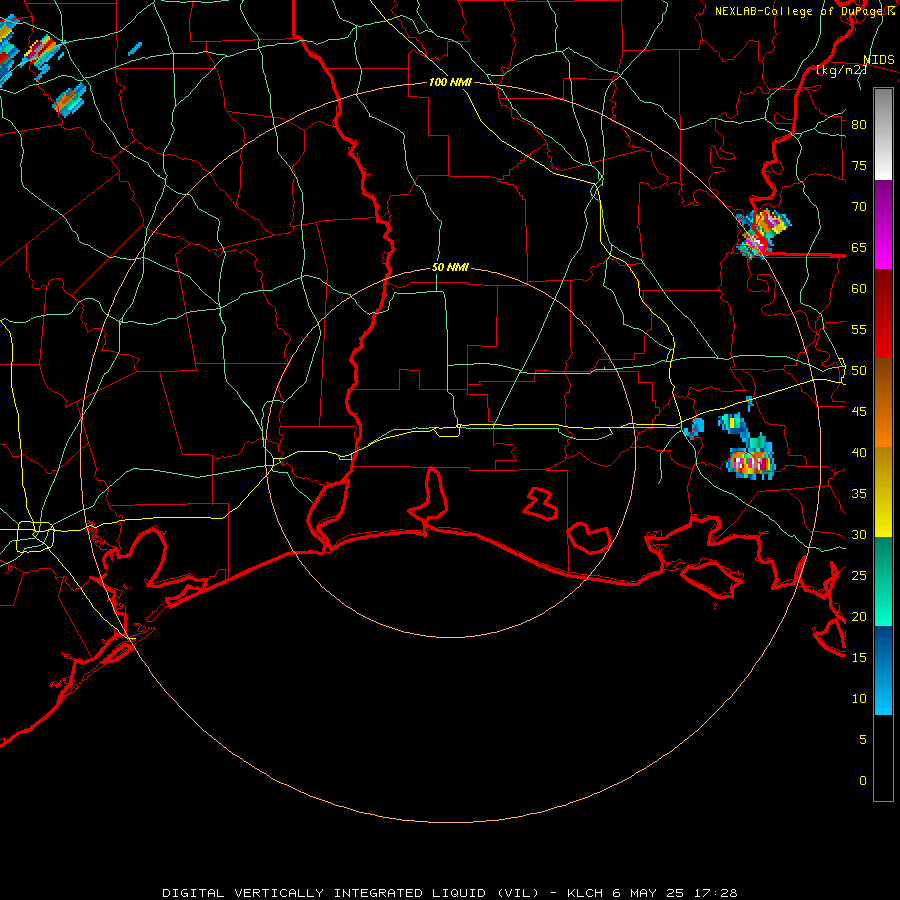Click the 10 value on the color scale
The width and height of the screenshot is (900, 900).
pos(859,699)
